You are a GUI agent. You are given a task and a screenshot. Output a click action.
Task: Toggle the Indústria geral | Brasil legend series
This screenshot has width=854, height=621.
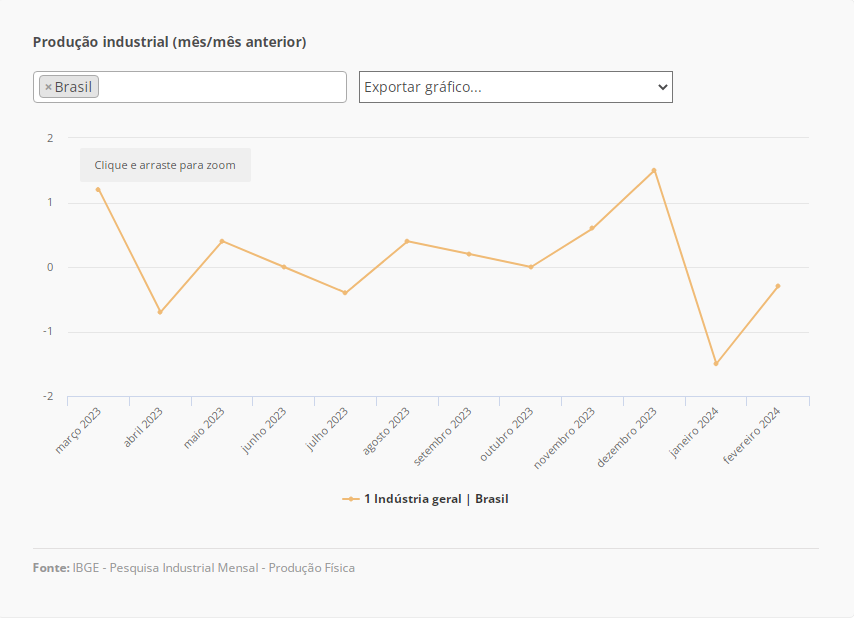click(436, 498)
